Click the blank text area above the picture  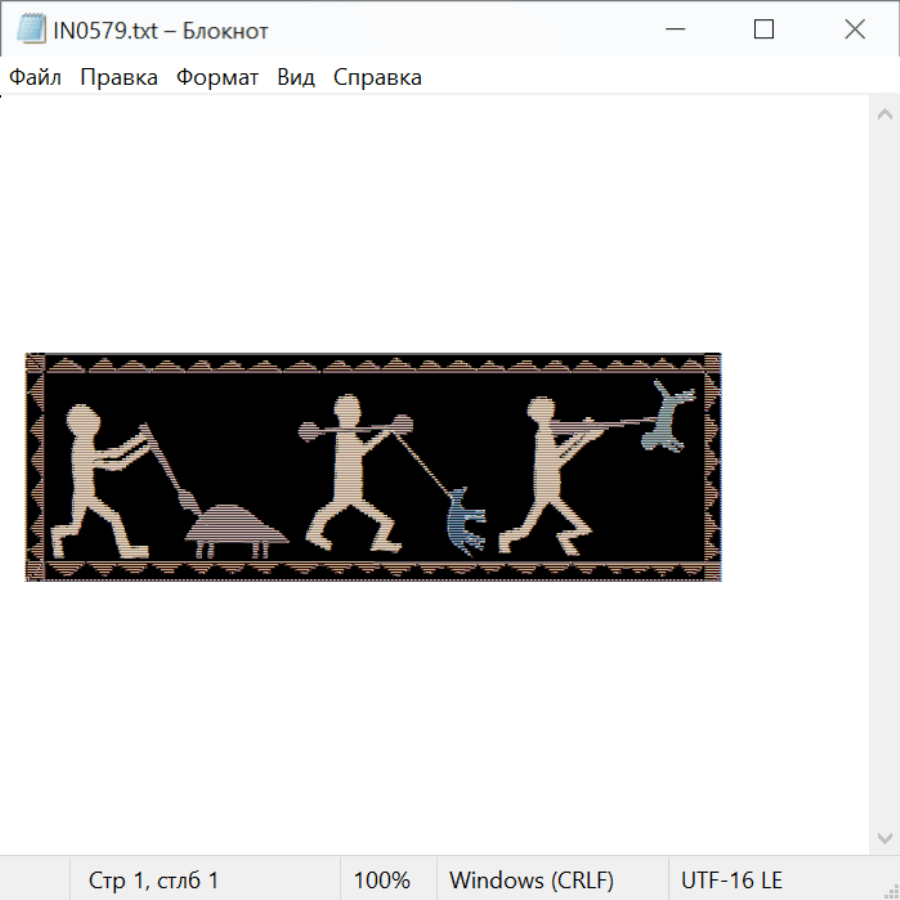[x=430, y=220]
